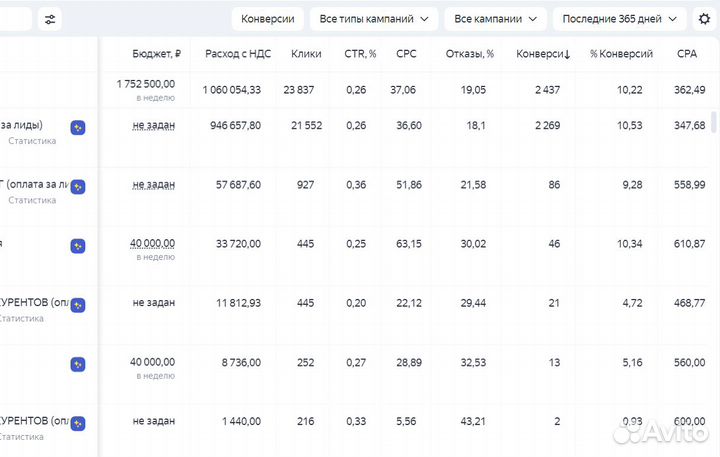Click blue sparkle icon in the 1 440,00 row
720x457 pixels.
point(78,423)
